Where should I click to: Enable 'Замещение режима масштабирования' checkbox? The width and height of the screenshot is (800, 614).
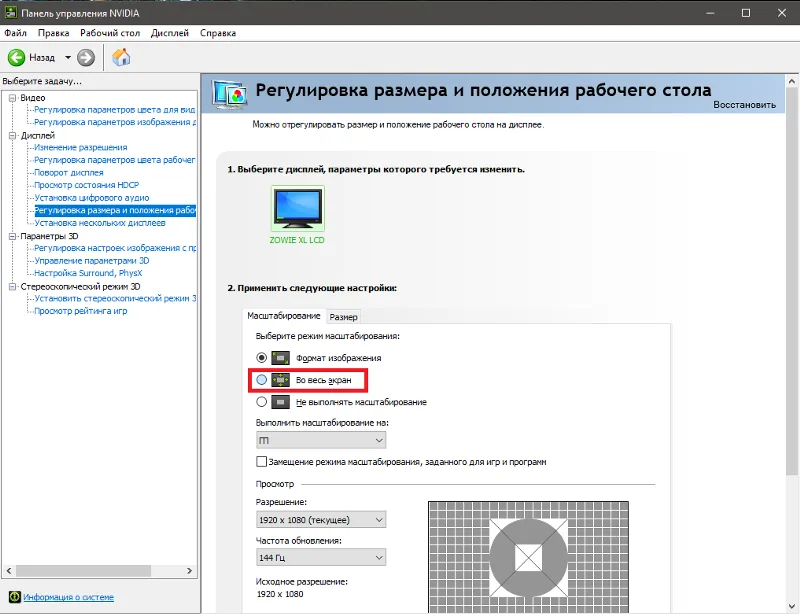coord(261,461)
